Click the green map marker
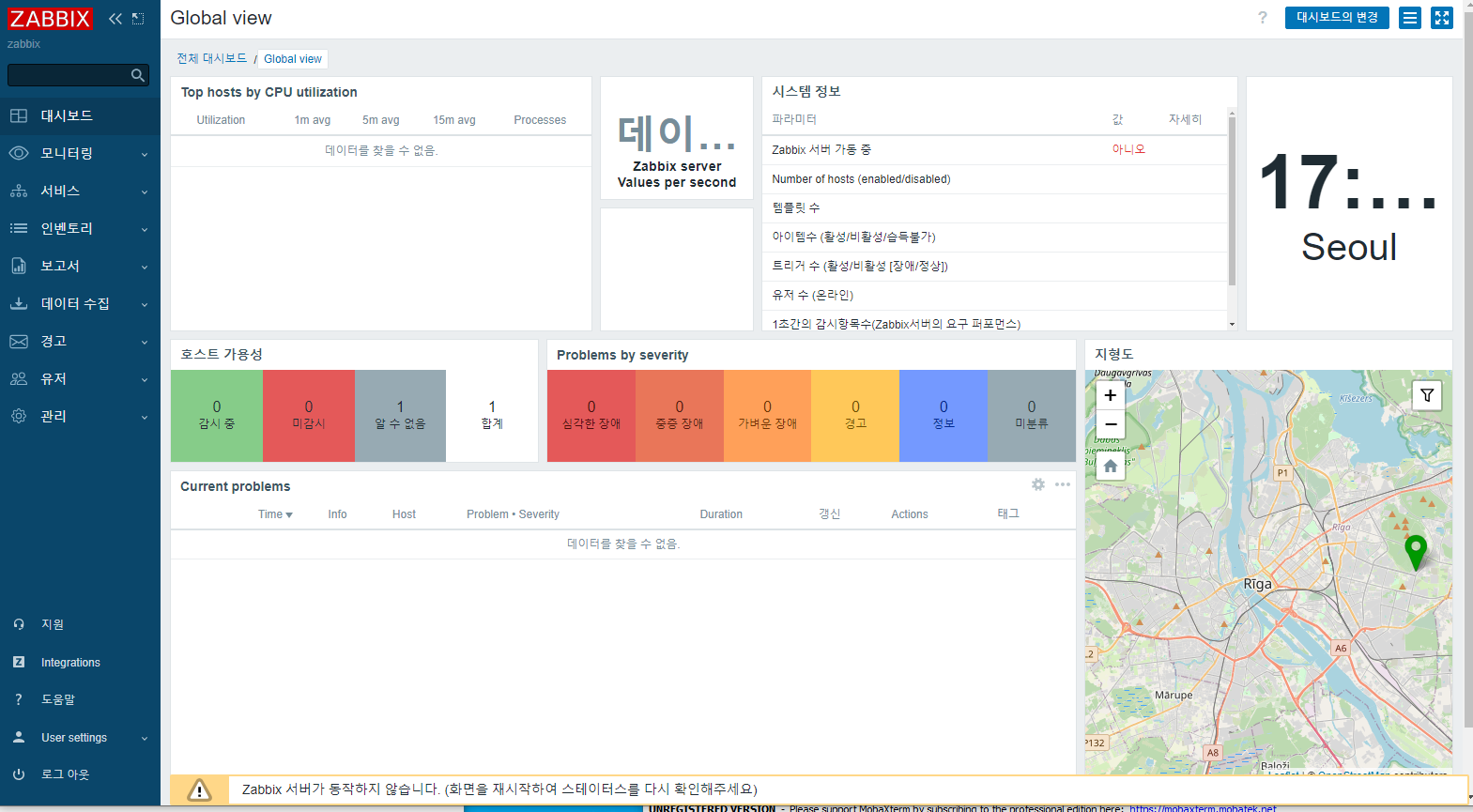 click(x=1416, y=552)
